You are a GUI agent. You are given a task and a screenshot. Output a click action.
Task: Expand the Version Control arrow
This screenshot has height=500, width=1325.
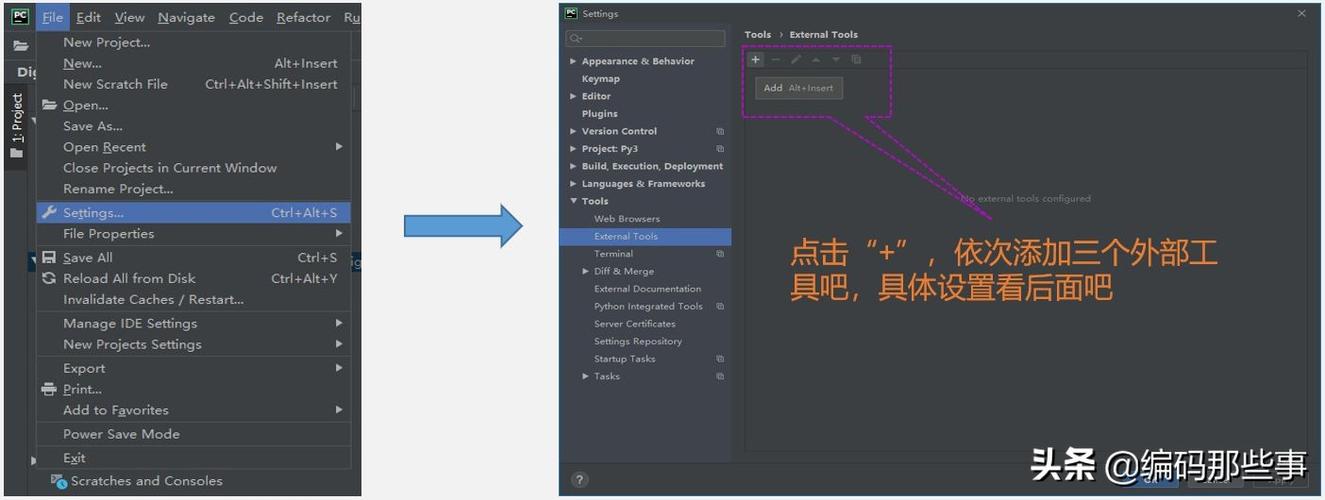click(x=573, y=131)
